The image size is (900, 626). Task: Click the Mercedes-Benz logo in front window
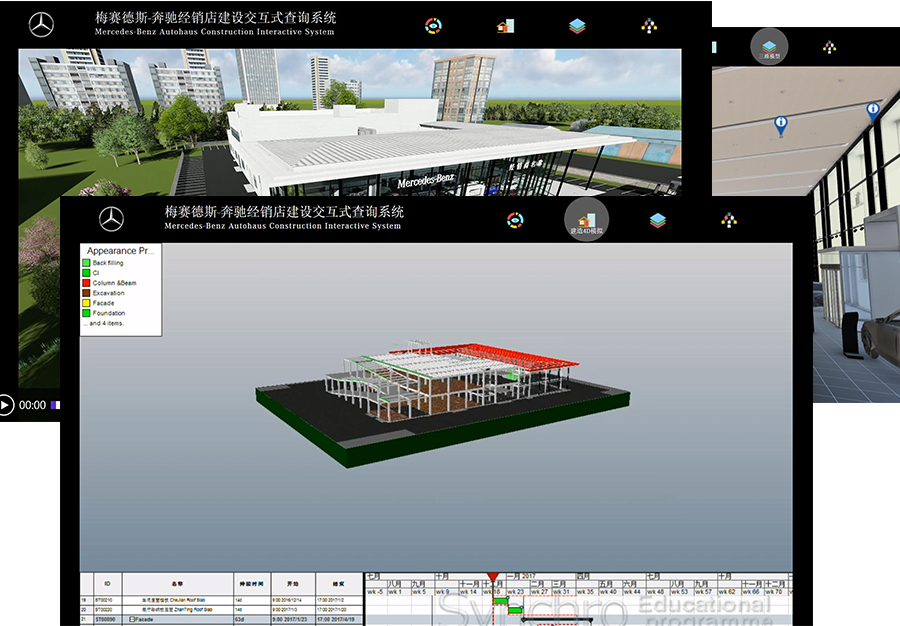click(111, 219)
